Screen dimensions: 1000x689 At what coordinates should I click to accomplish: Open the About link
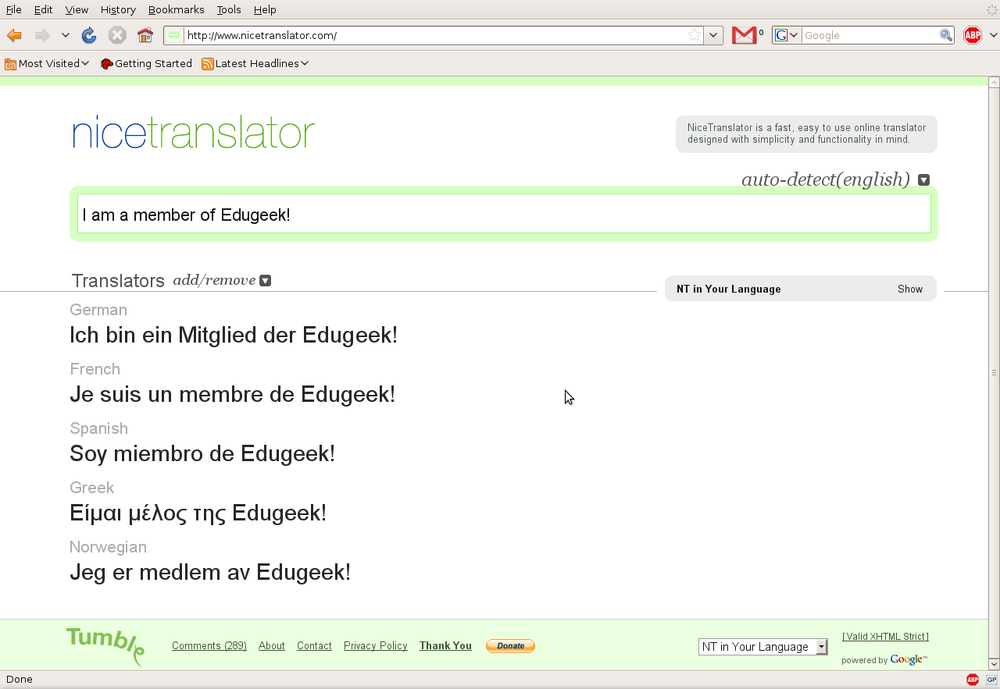pyautogui.click(x=272, y=646)
